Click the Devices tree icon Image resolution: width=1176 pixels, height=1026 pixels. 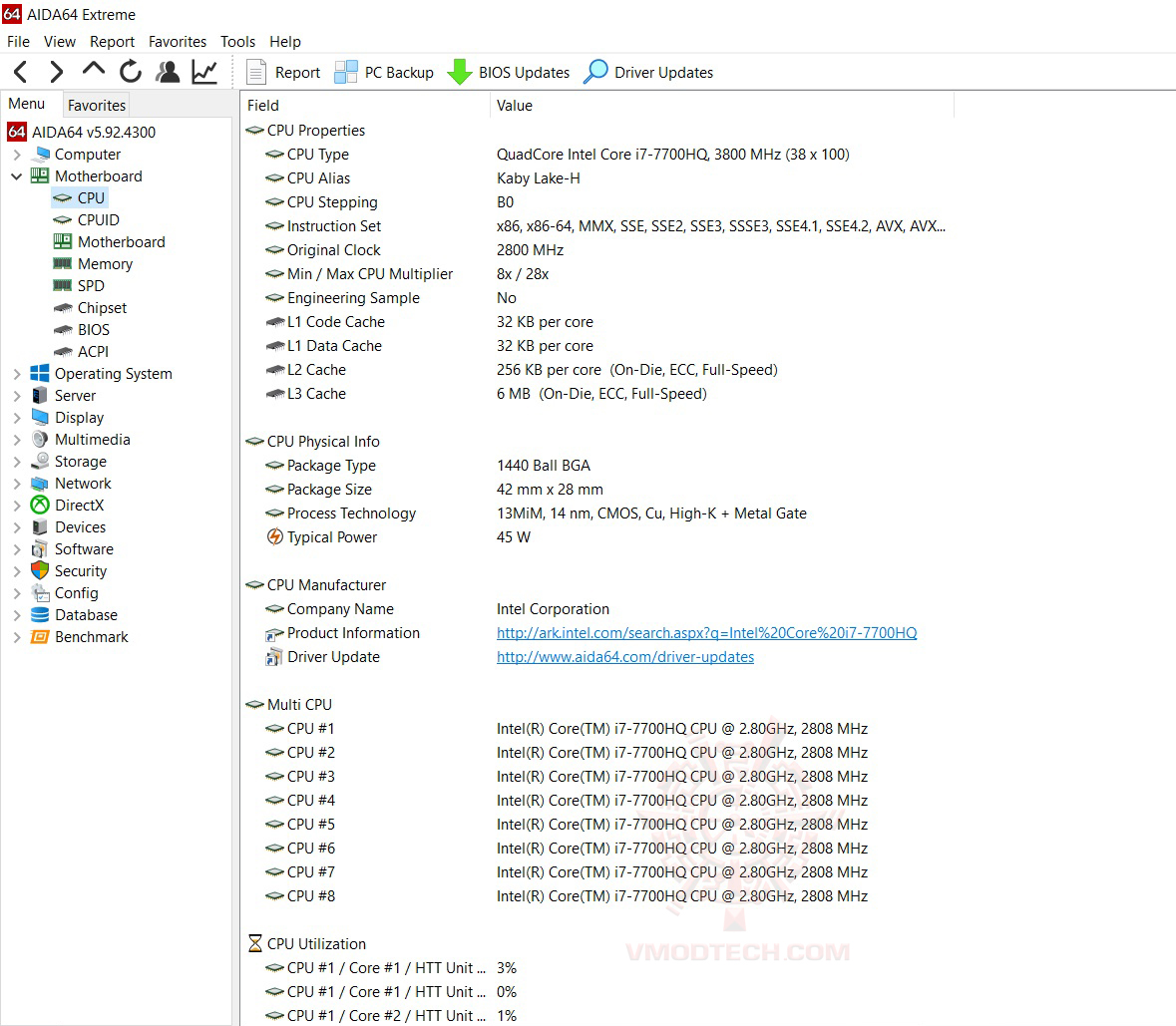40,526
